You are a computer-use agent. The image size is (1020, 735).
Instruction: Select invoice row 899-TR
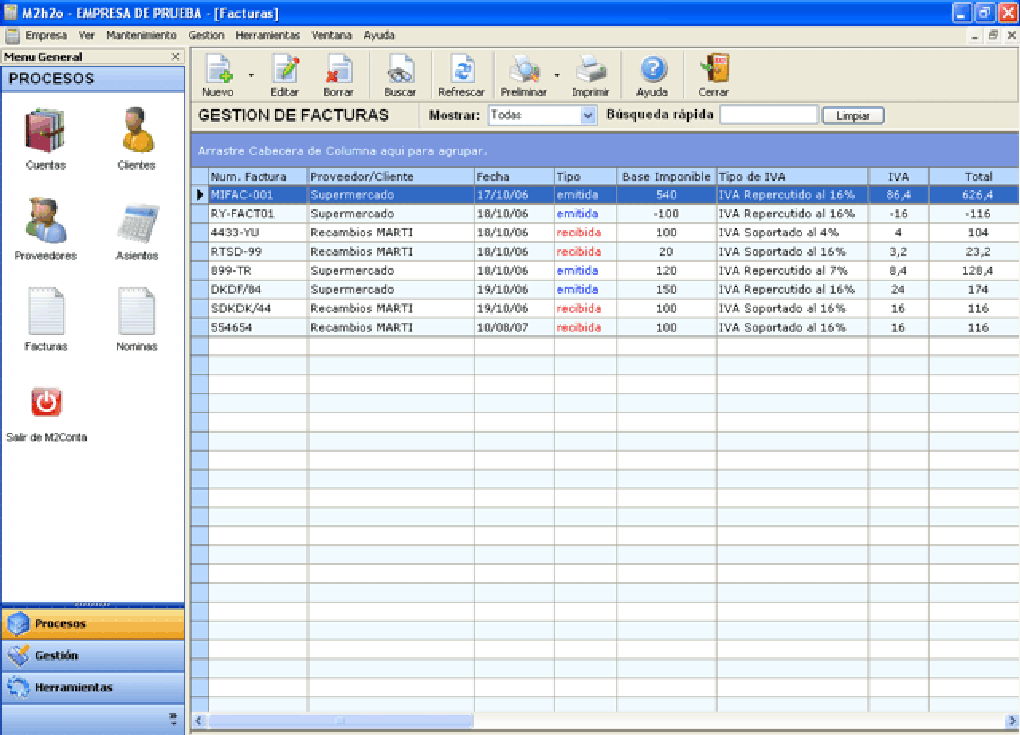click(613, 271)
